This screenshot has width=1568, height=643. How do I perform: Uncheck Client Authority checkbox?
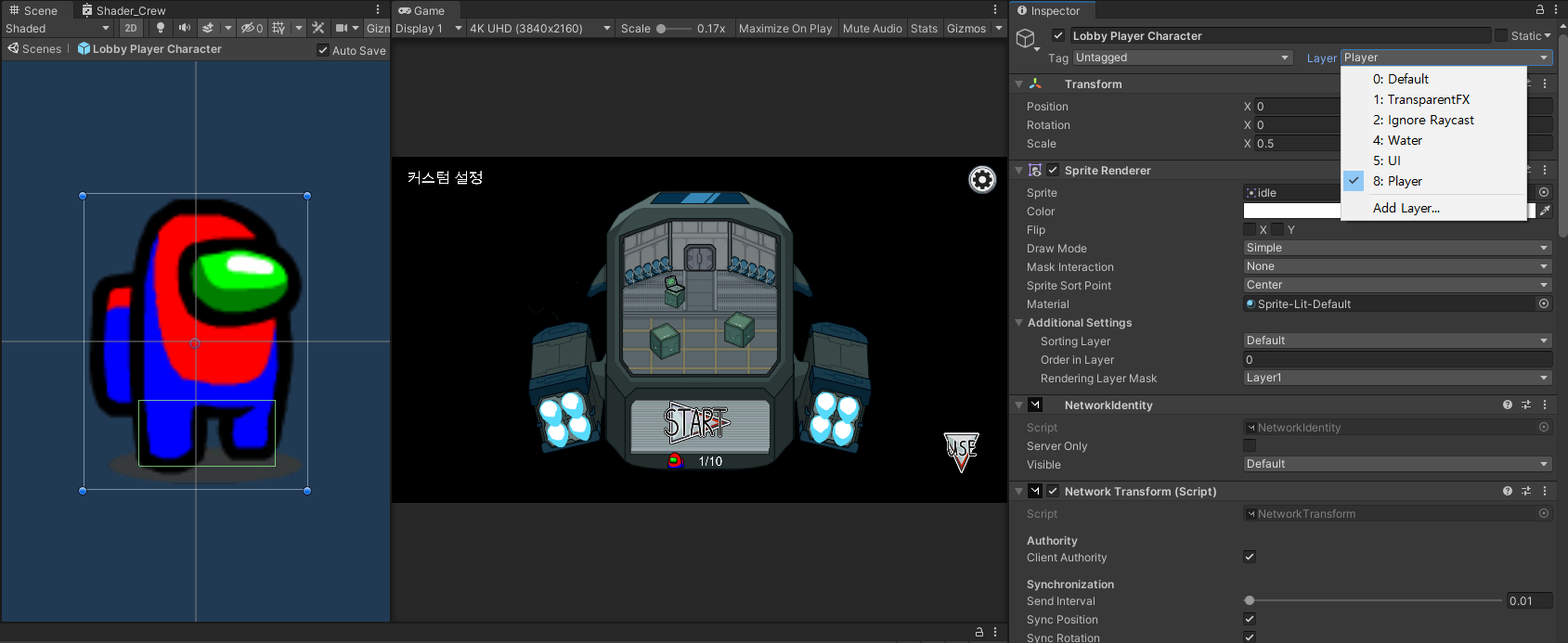pyautogui.click(x=1250, y=557)
